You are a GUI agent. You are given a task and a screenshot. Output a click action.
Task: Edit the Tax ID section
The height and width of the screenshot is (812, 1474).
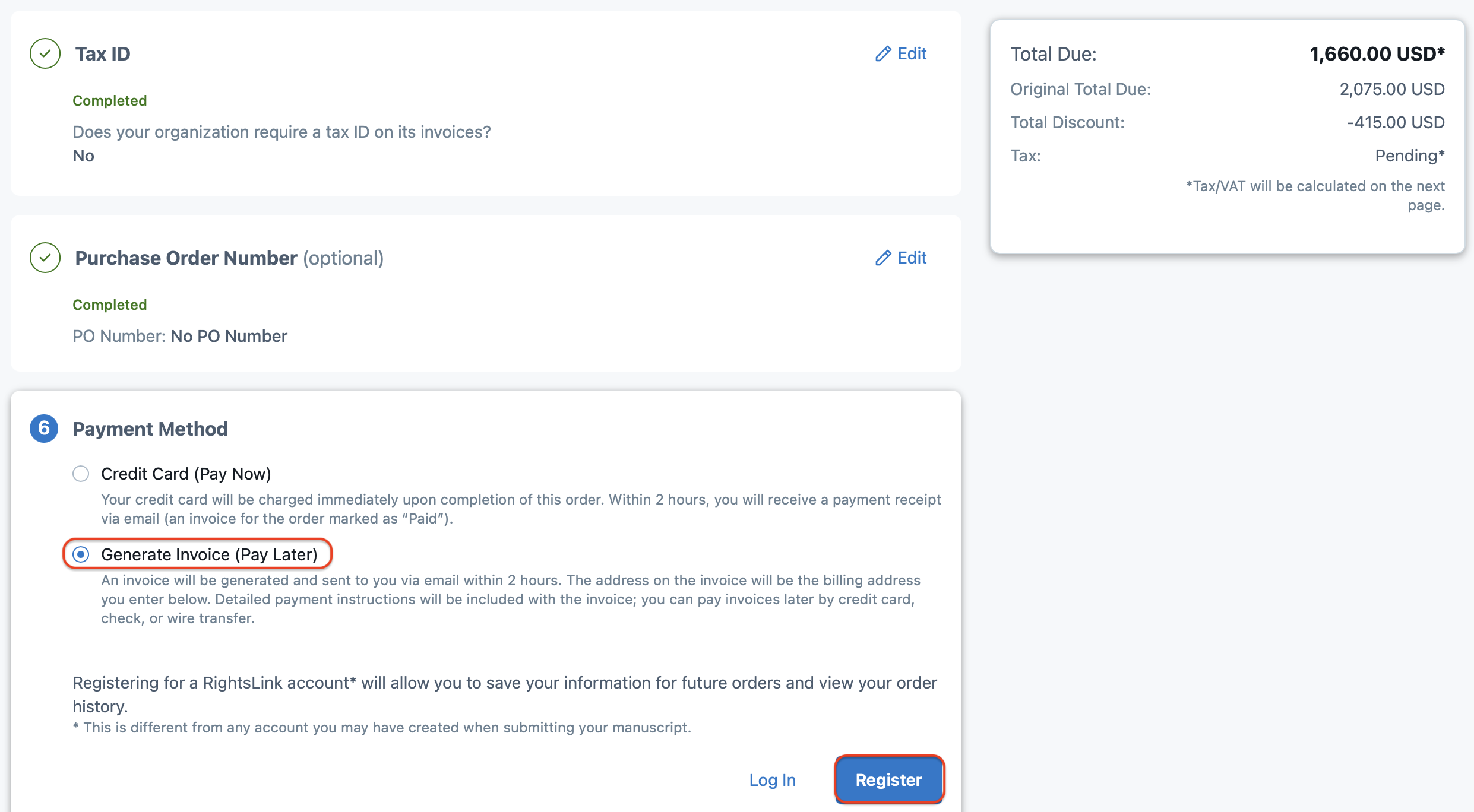click(912, 54)
